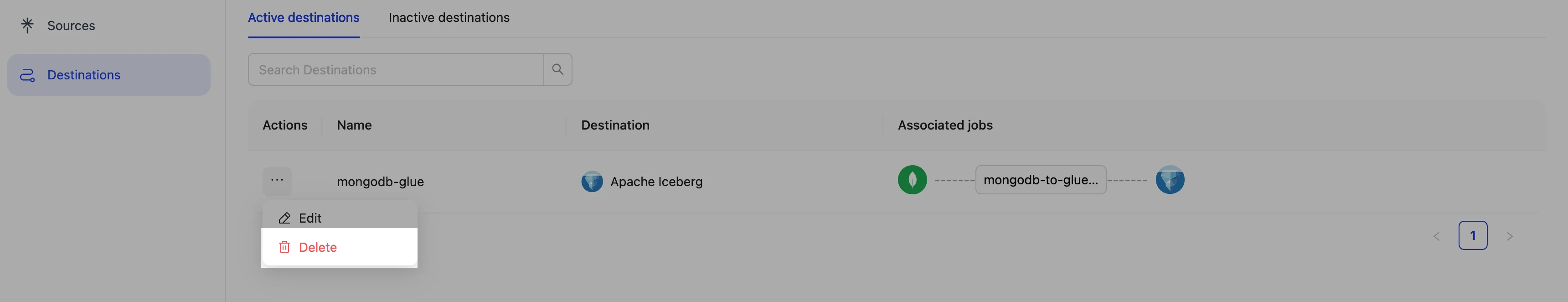Click the Iceberg icon after mongodb-to-glue job
1568x302 pixels.
(x=1169, y=180)
